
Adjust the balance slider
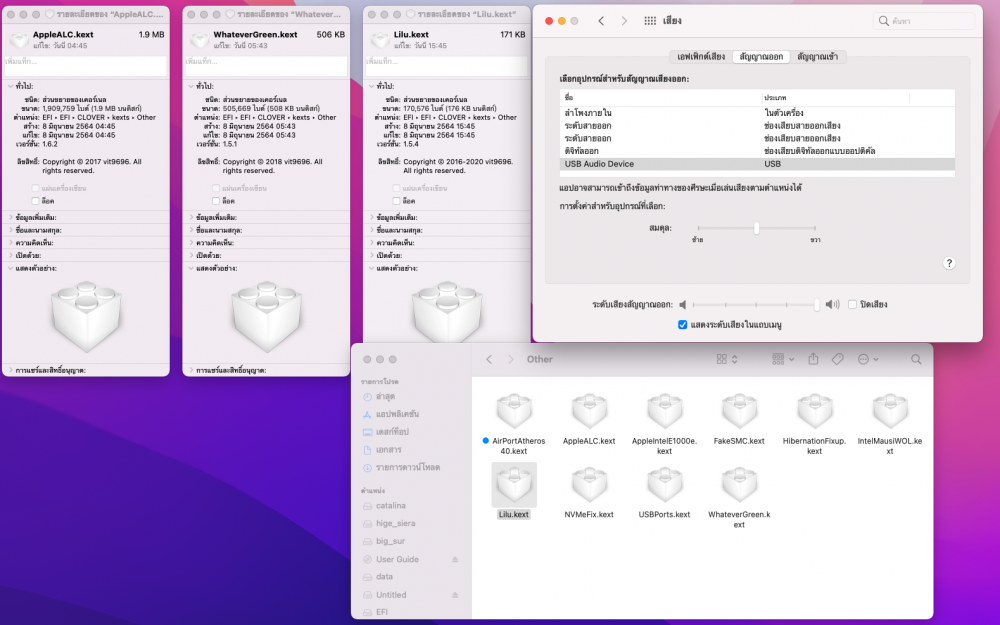pos(756,228)
